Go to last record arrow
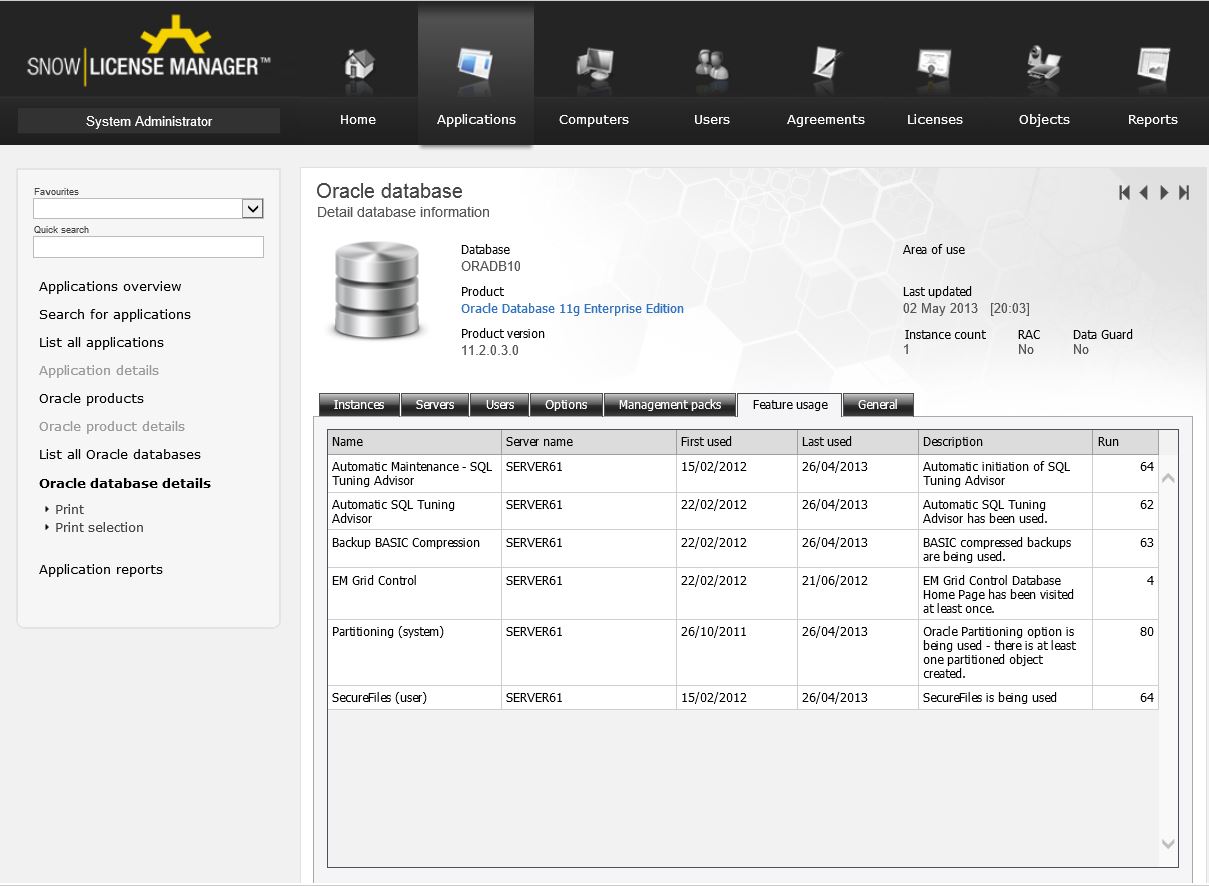 [x=1184, y=193]
